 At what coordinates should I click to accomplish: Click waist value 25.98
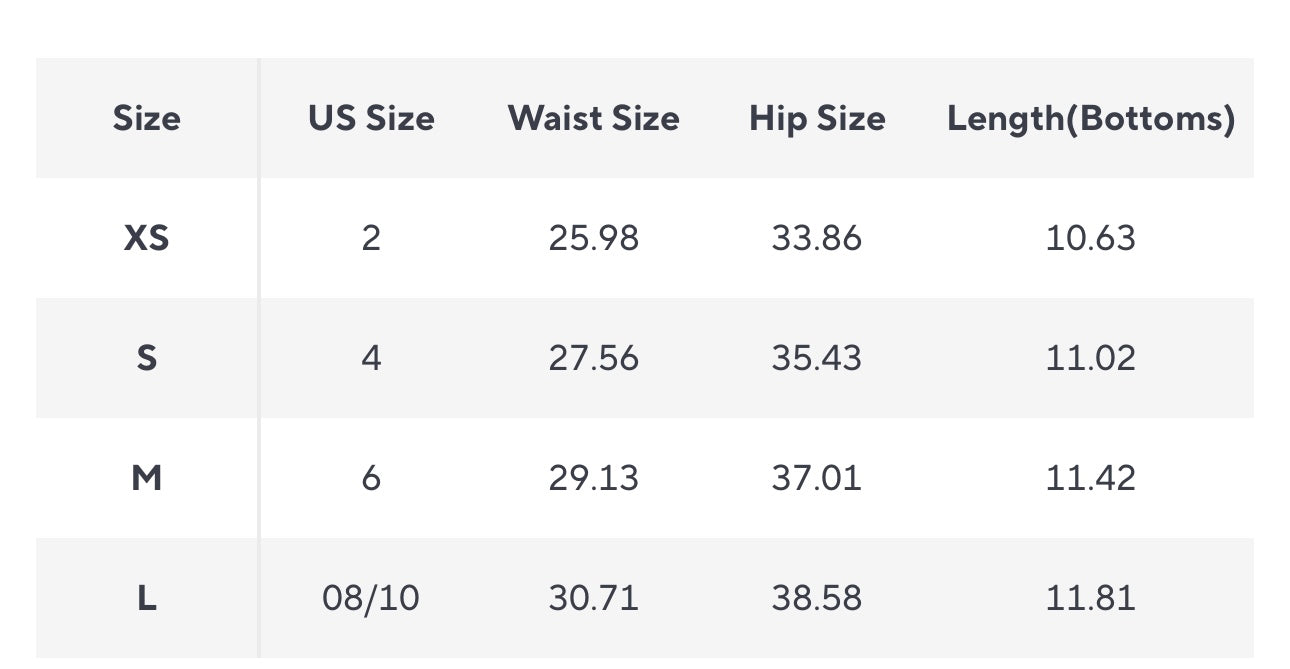tap(593, 238)
